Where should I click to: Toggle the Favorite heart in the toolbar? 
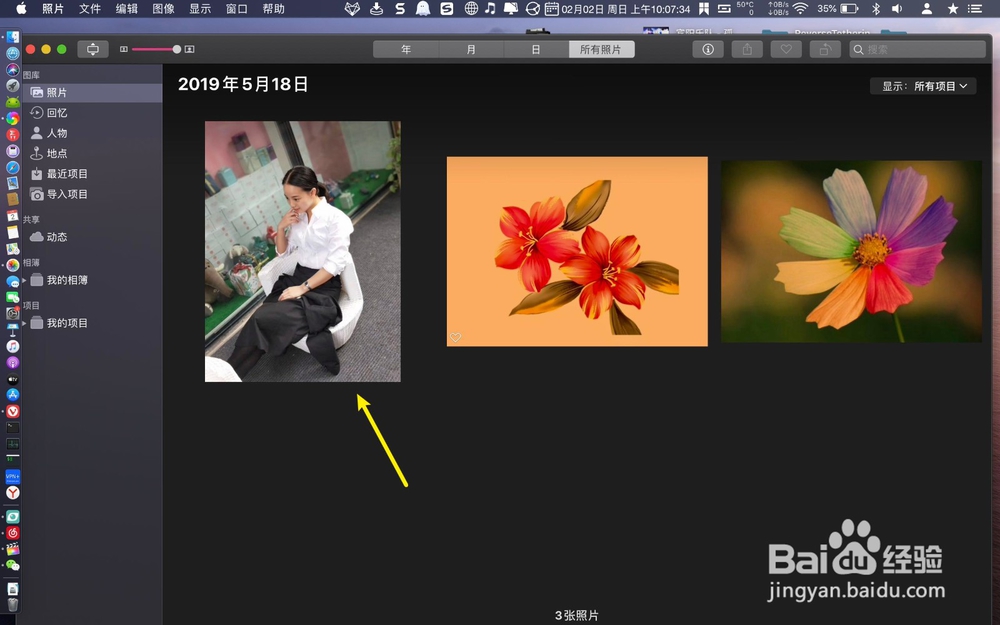pos(786,48)
